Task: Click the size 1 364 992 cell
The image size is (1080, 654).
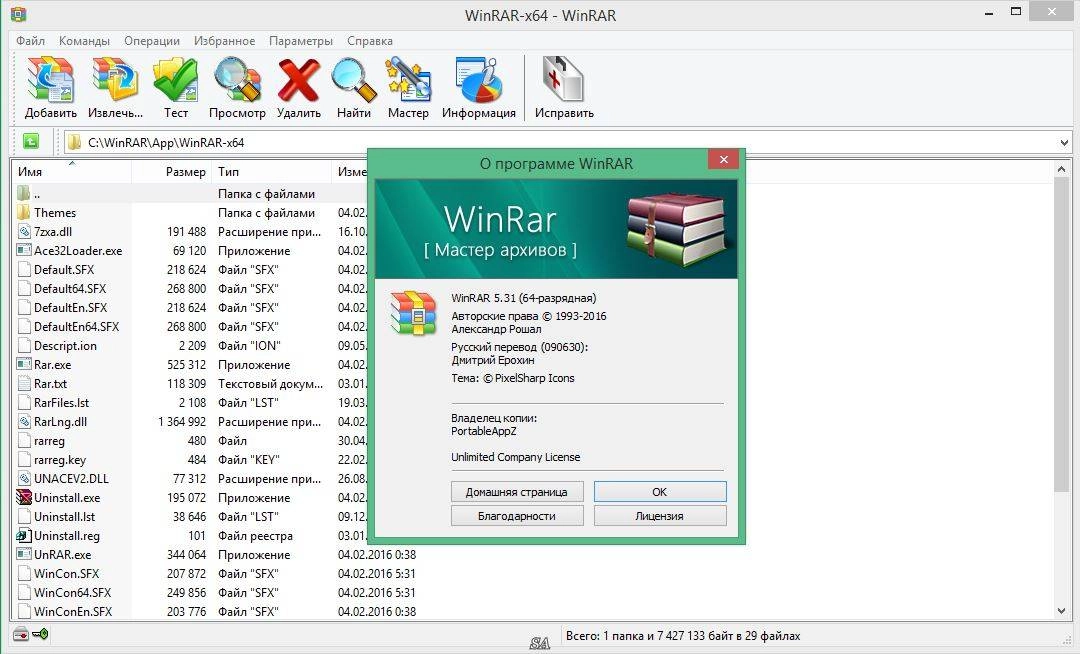Action: (x=182, y=421)
